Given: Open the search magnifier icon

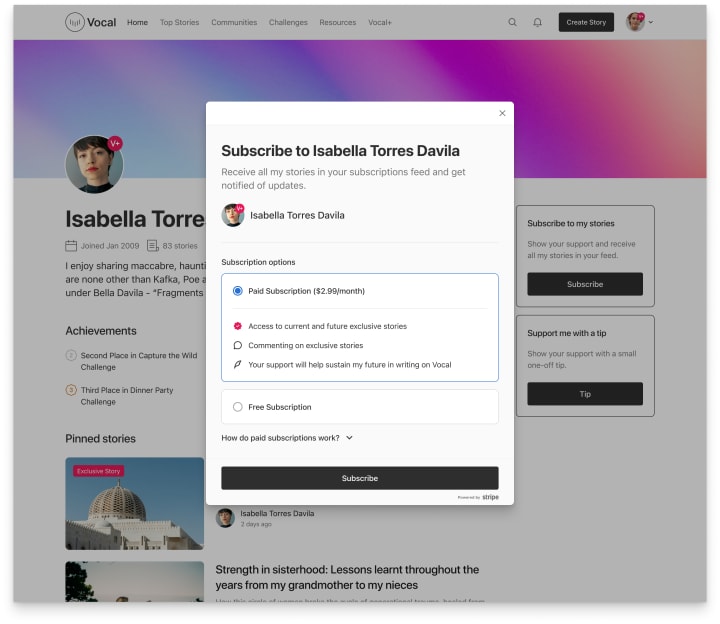Looking at the screenshot, I should [512, 22].
